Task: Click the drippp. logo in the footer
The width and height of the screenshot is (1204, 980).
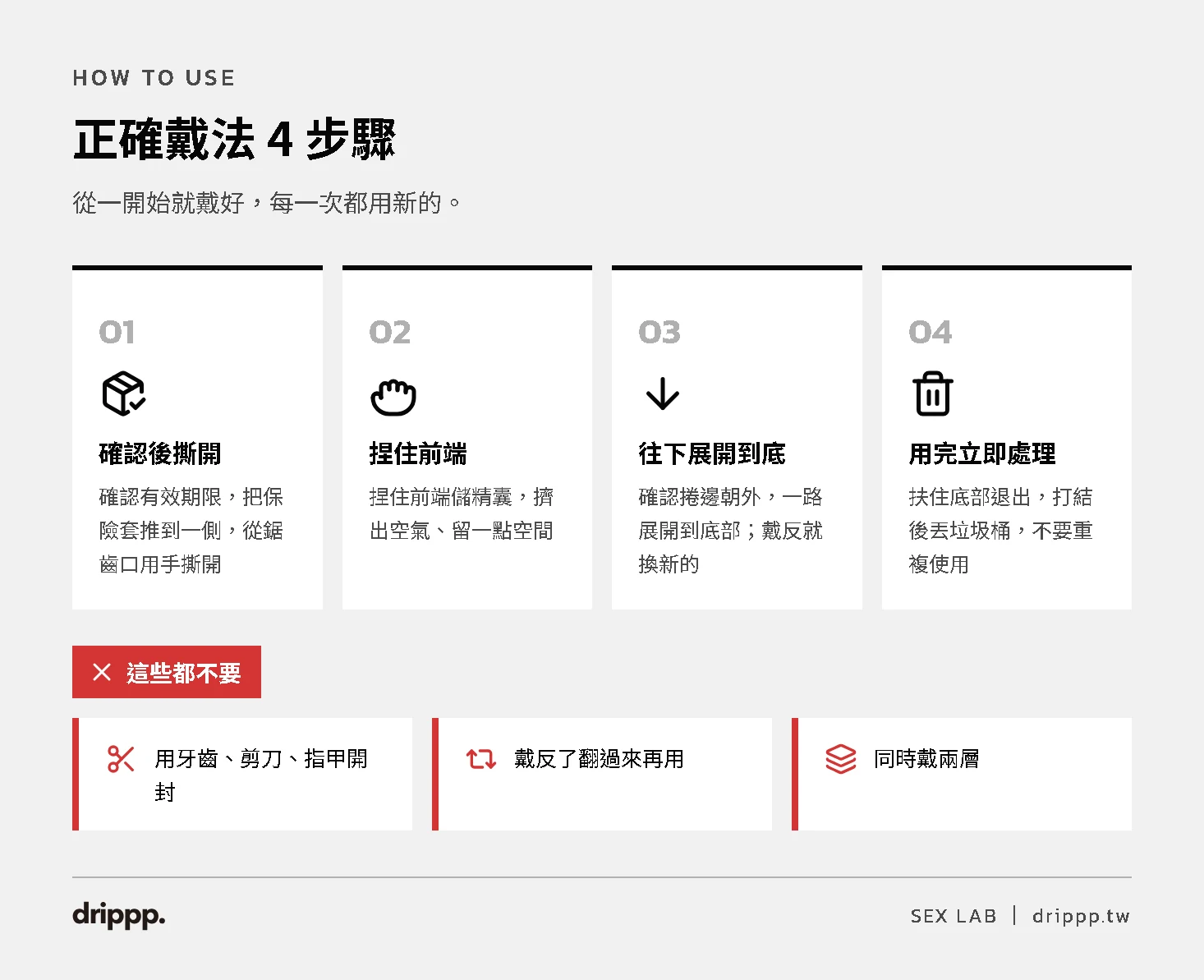Action: click(119, 914)
